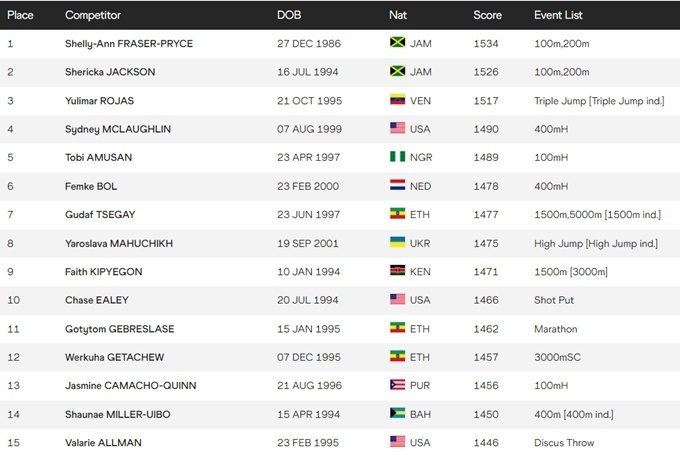680x455 pixels.
Task: Click Jamaica flag next to Shelly-Ann Fraser-Pryce
Action: [396, 44]
